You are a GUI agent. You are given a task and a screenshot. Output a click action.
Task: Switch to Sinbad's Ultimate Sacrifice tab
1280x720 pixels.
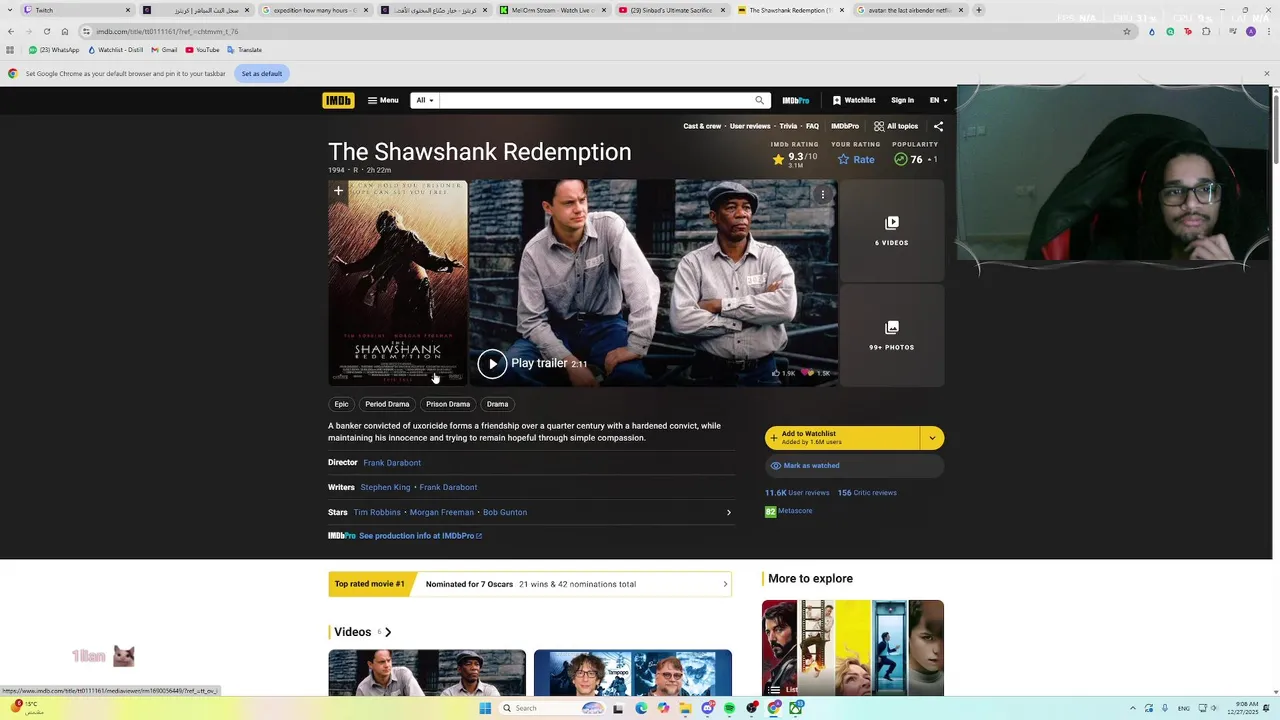671,10
